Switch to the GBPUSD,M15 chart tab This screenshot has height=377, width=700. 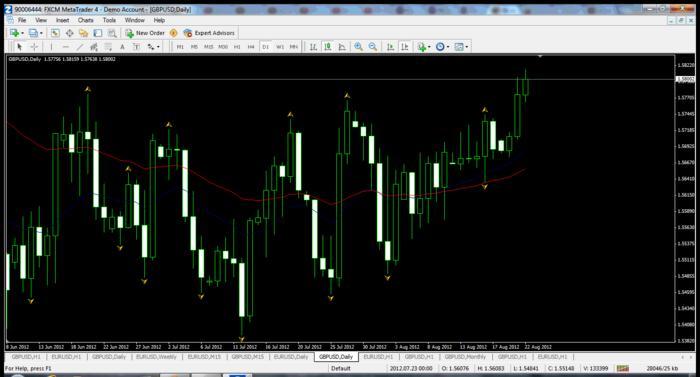point(247,357)
